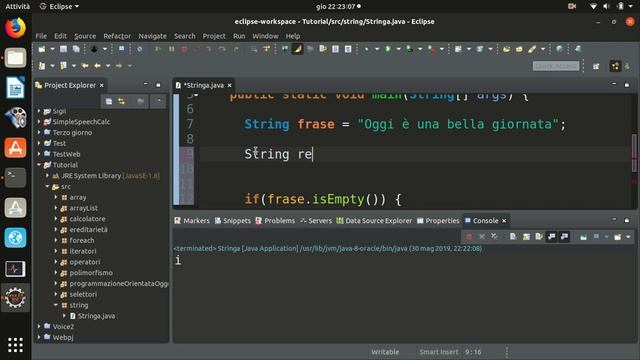Open the New file wizard dropdown arrow
Viewport: 640px width, 360px height.
click(52, 49)
